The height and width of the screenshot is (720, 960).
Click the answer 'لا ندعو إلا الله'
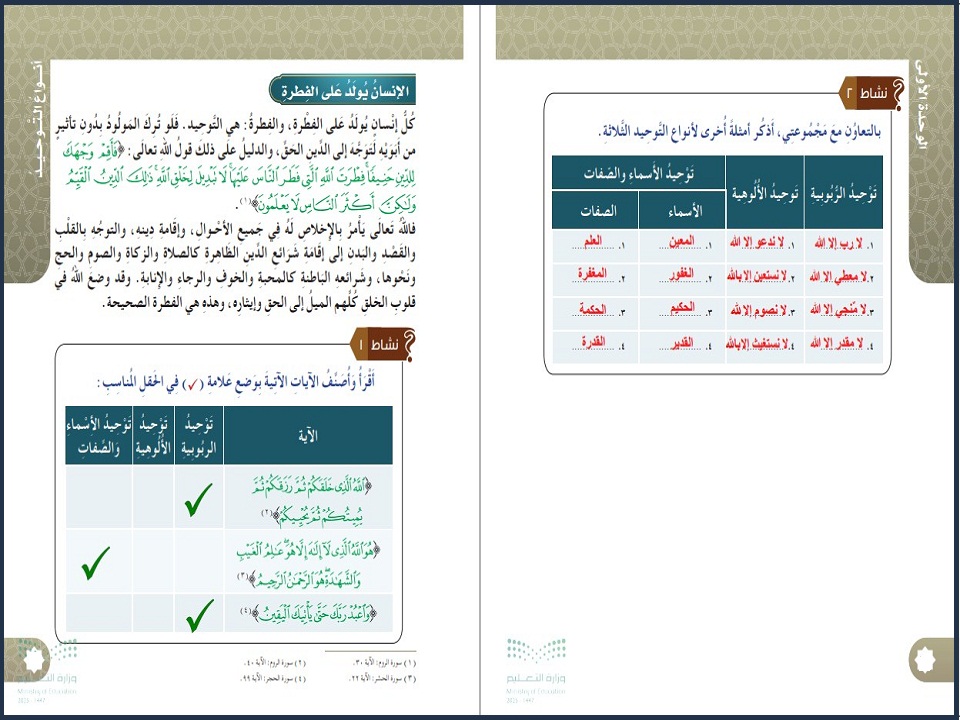(757, 242)
